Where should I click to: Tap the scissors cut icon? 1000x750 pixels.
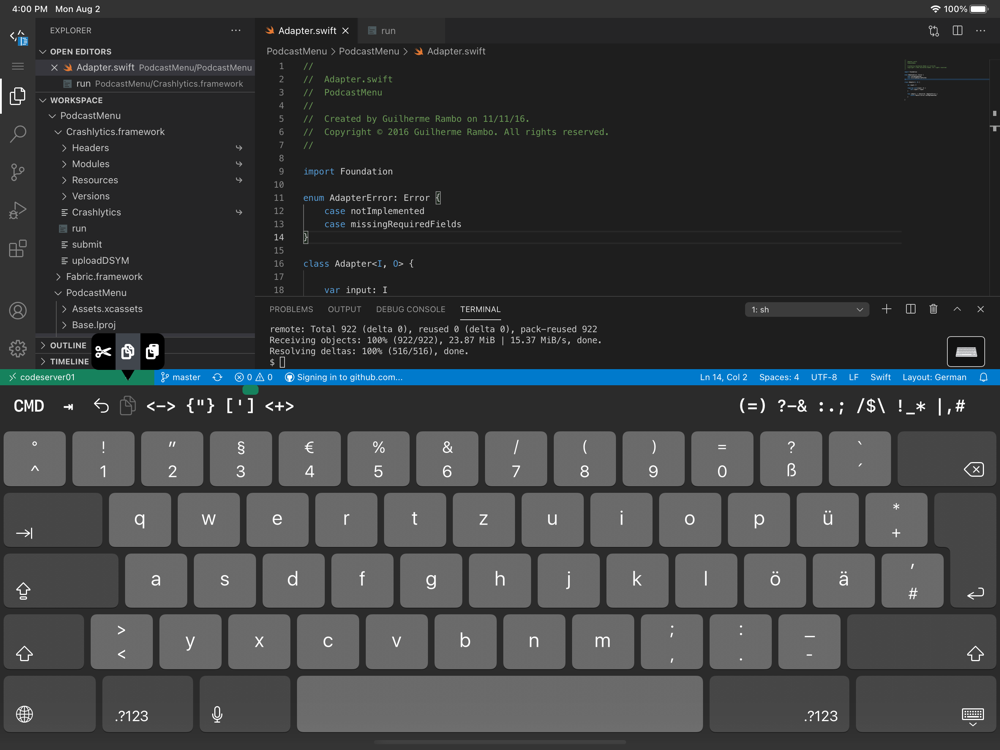pyautogui.click(x=103, y=351)
